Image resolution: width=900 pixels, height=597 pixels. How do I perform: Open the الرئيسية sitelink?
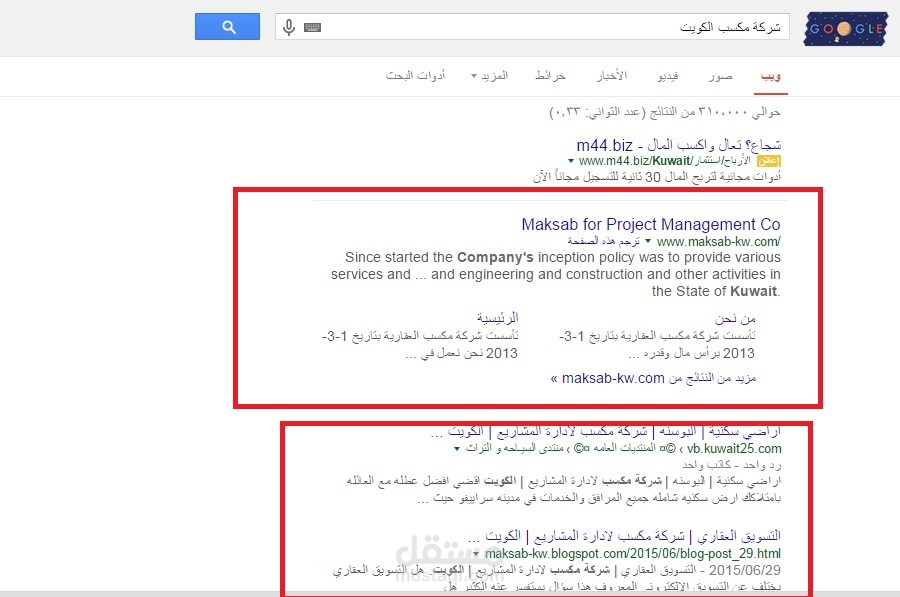(498, 317)
